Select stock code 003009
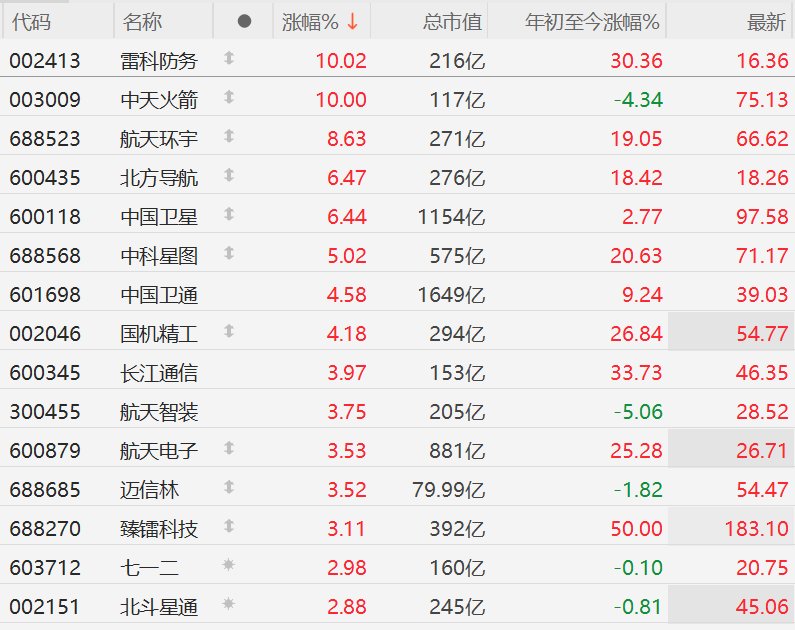Screen dimensions: 795x630 tap(45, 100)
